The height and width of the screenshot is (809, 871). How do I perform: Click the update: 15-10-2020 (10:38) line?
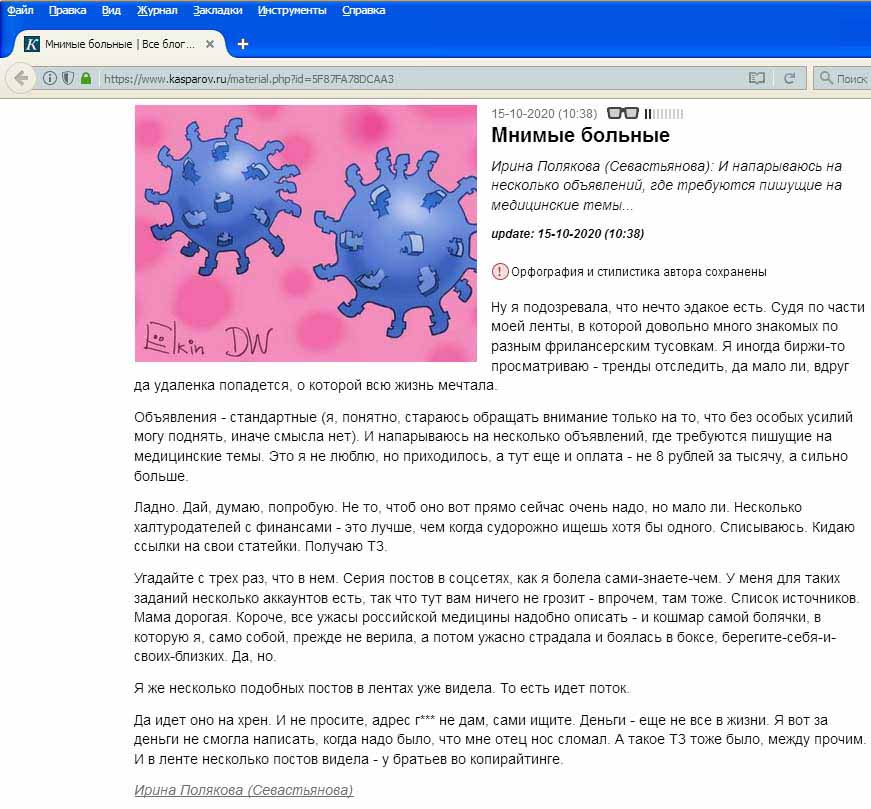click(x=567, y=234)
